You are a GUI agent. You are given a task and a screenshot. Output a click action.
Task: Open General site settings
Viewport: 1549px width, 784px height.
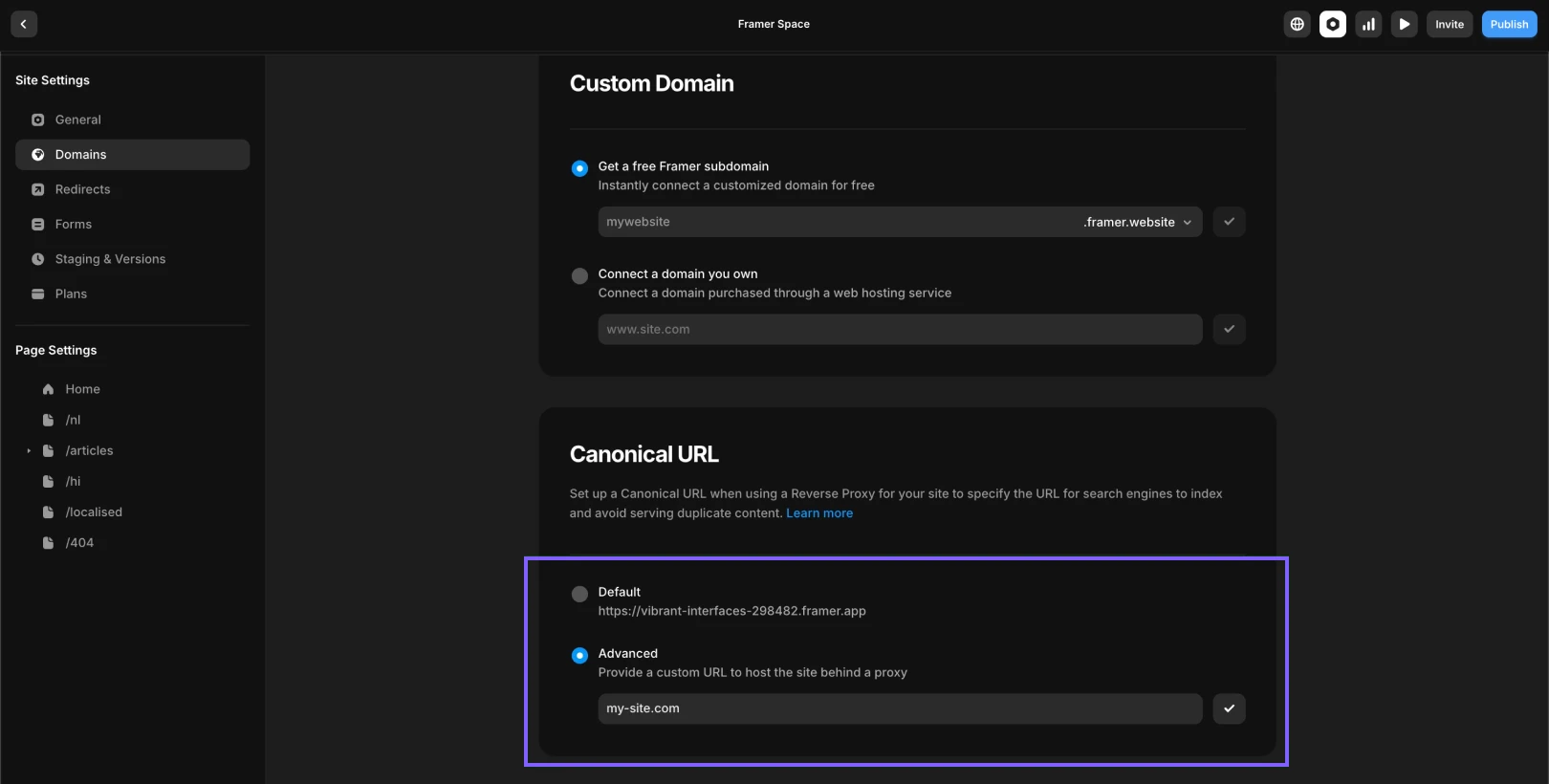132,120
